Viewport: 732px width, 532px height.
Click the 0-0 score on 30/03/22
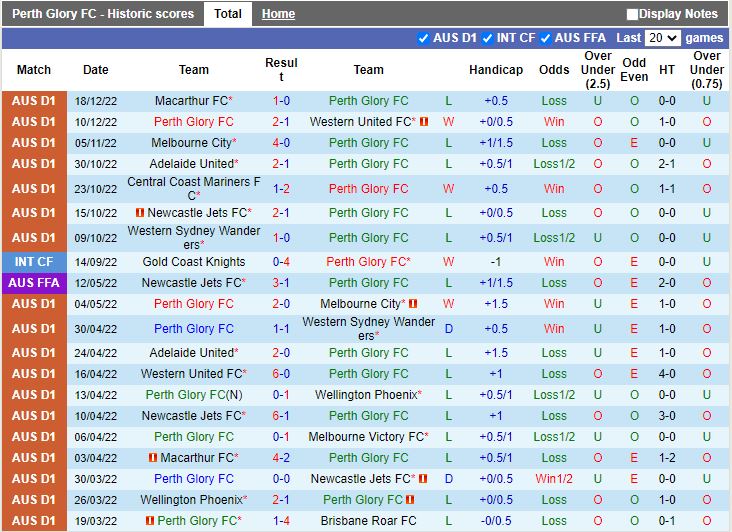pos(281,479)
